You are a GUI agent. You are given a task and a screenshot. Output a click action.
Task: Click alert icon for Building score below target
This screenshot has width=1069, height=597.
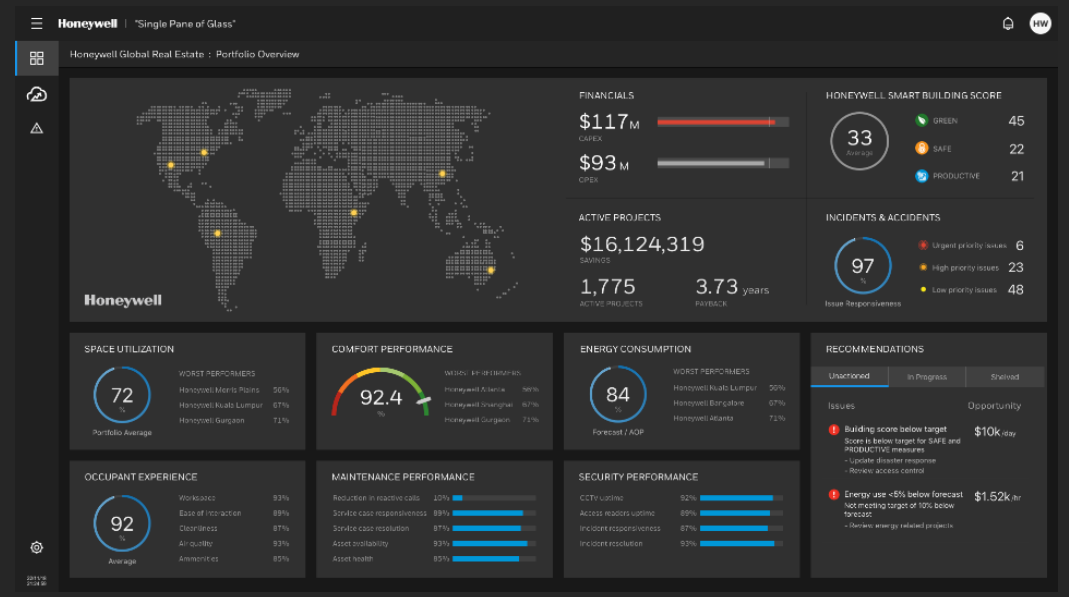point(833,429)
